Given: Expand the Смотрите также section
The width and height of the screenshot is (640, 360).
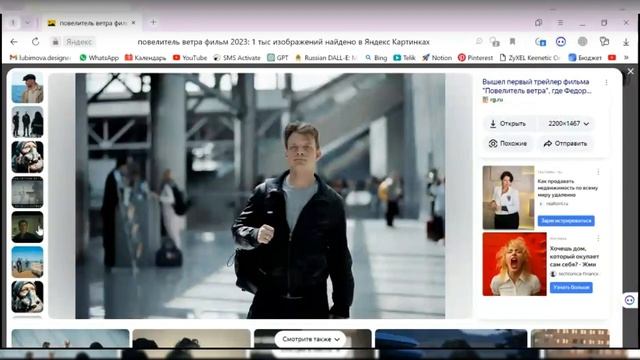Looking at the screenshot, I should tap(311, 339).
